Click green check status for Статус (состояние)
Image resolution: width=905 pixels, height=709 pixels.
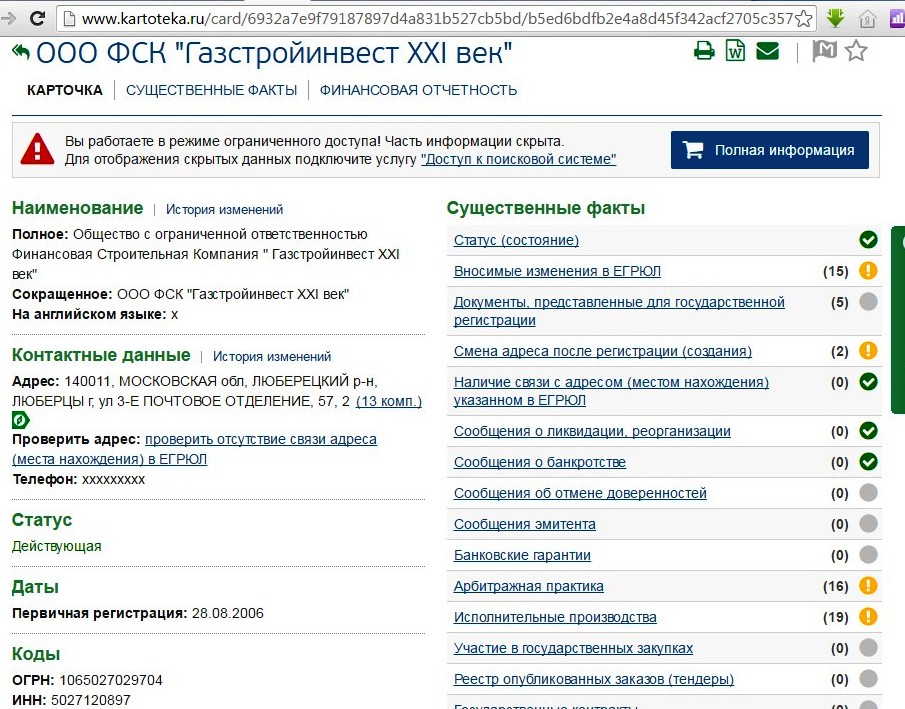[x=868, y=240]
